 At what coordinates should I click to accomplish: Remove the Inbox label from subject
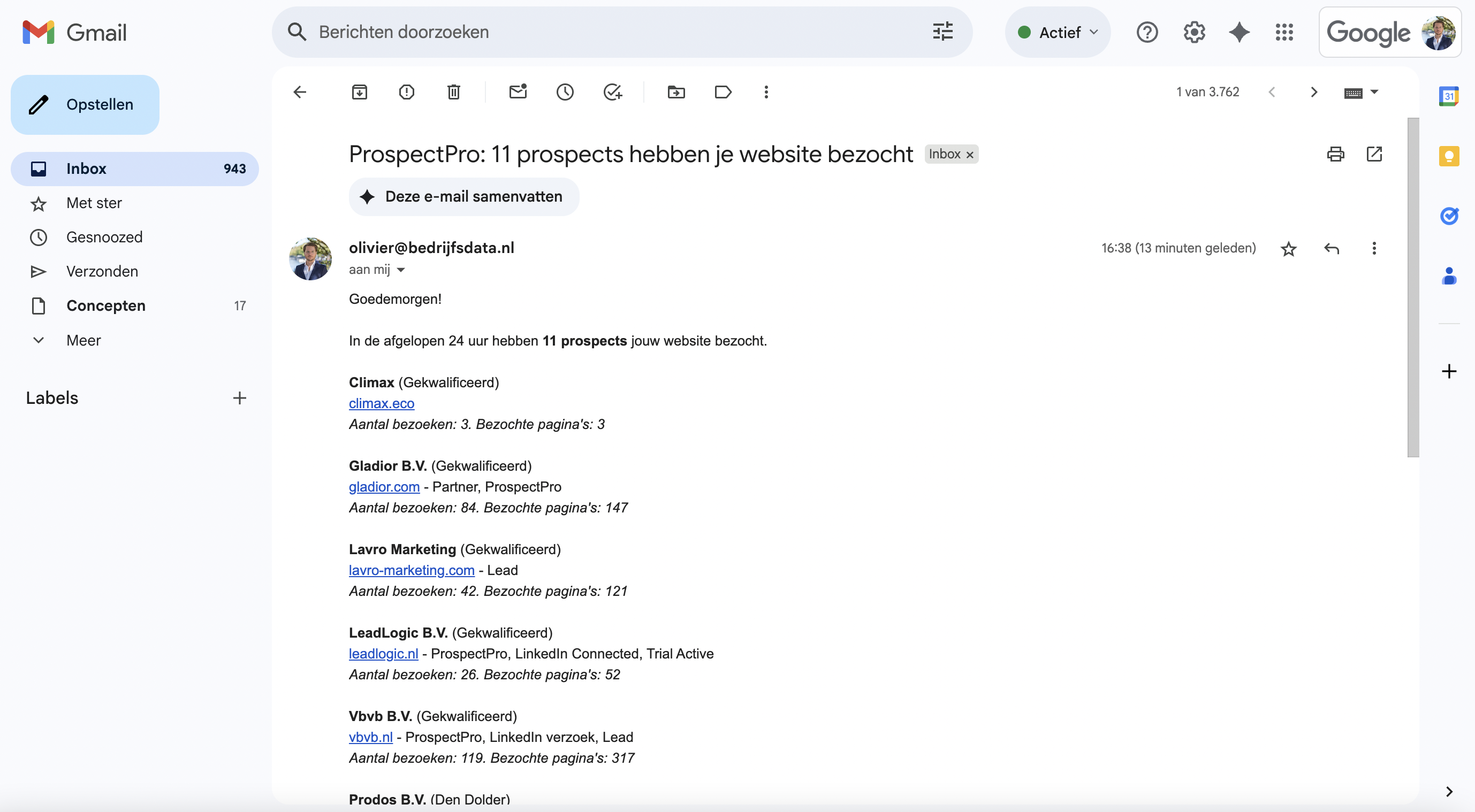click(x=970, y=155)
